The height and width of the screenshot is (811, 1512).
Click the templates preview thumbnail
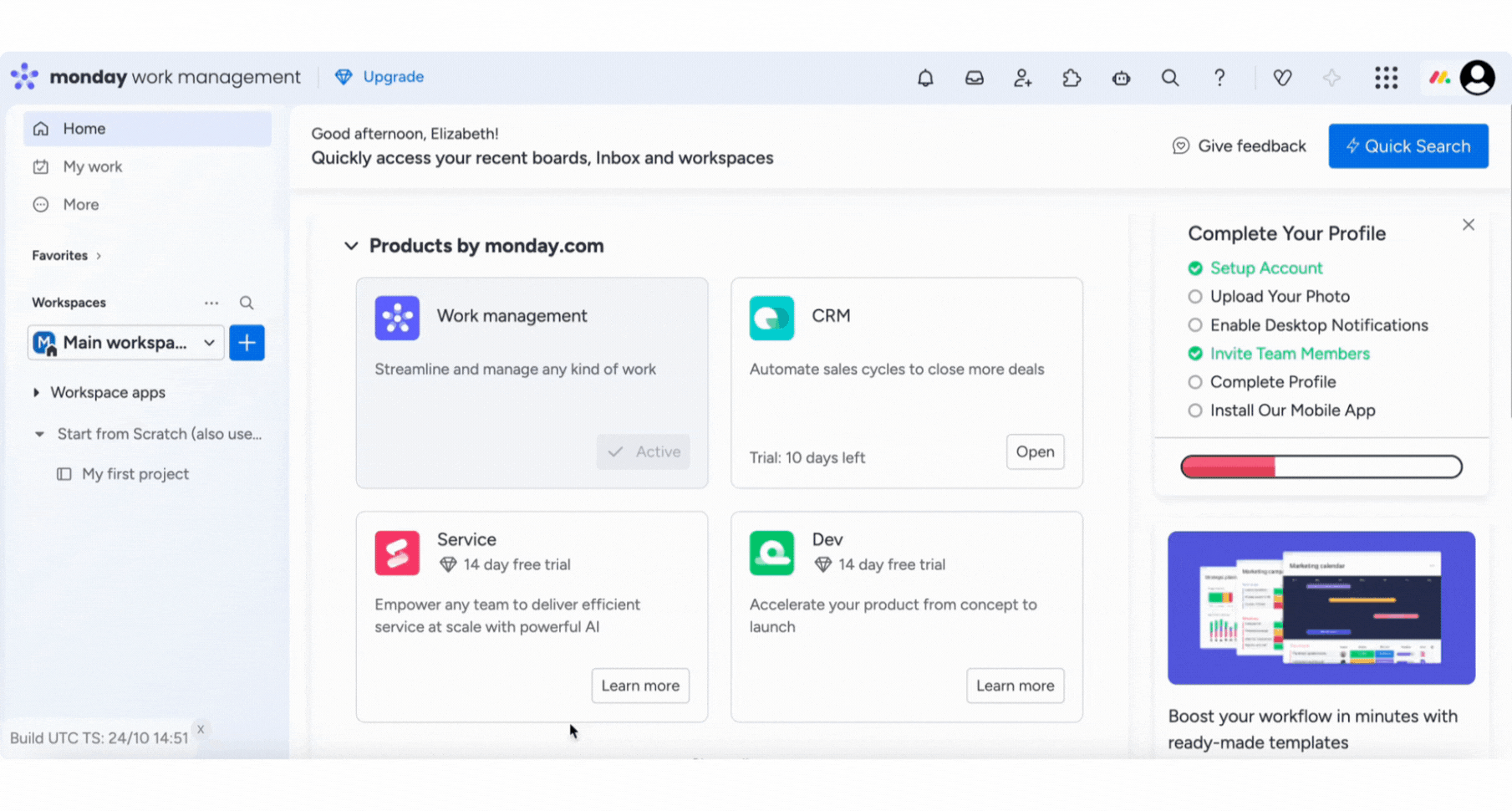[1321, 608]
